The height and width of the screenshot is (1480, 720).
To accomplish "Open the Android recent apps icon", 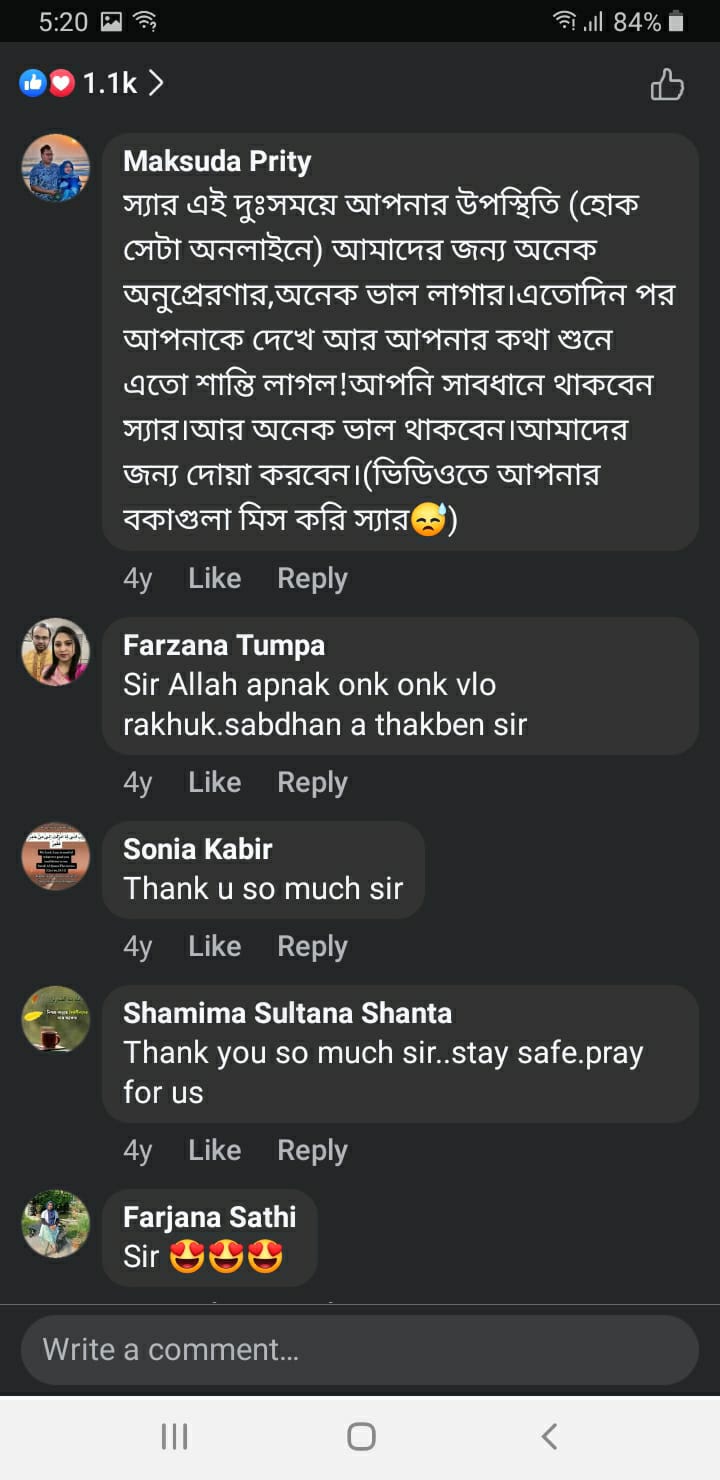I will (174, 1436).
